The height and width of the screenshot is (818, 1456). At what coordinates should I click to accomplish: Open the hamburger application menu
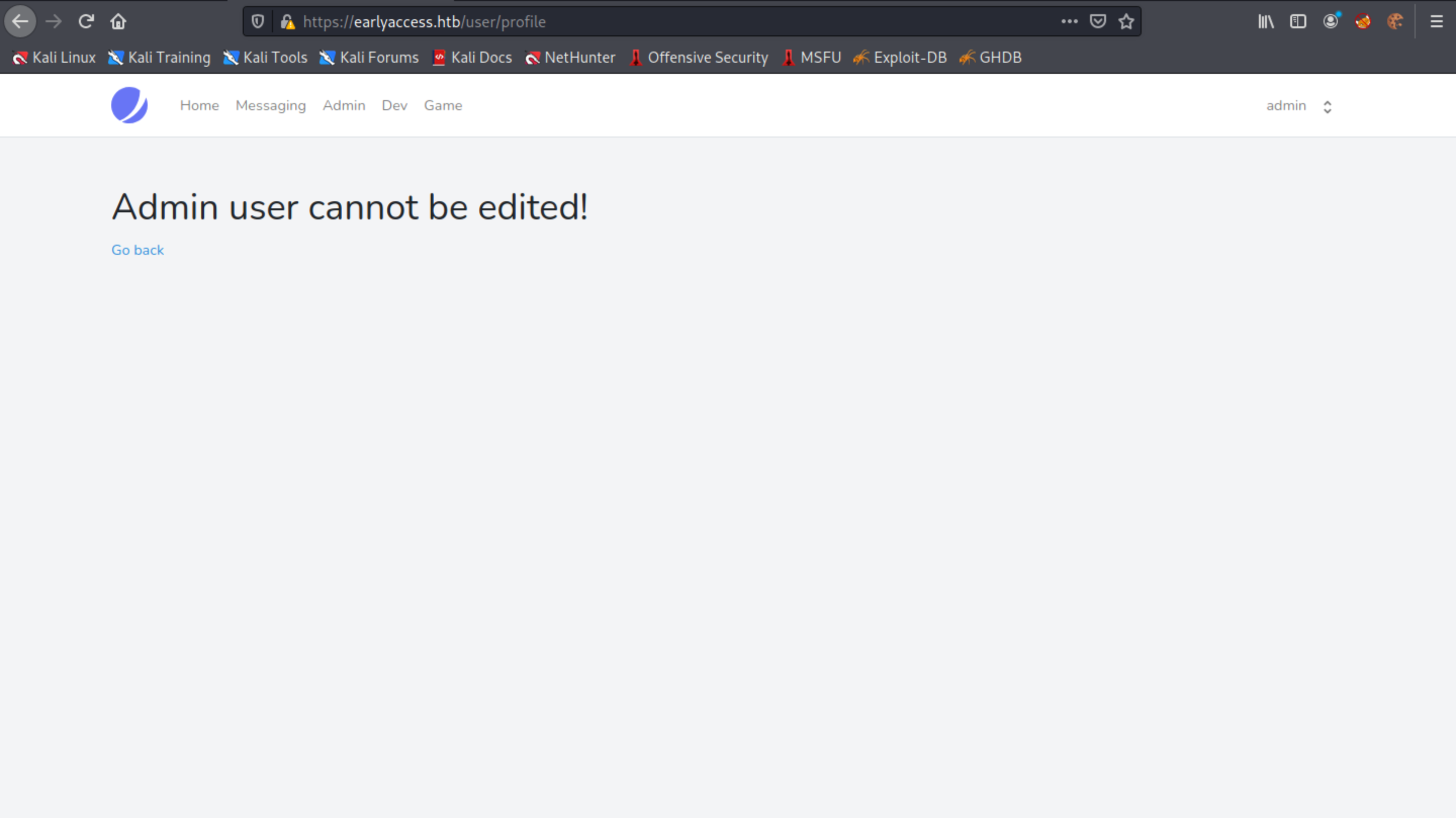tap(1436, 21)
